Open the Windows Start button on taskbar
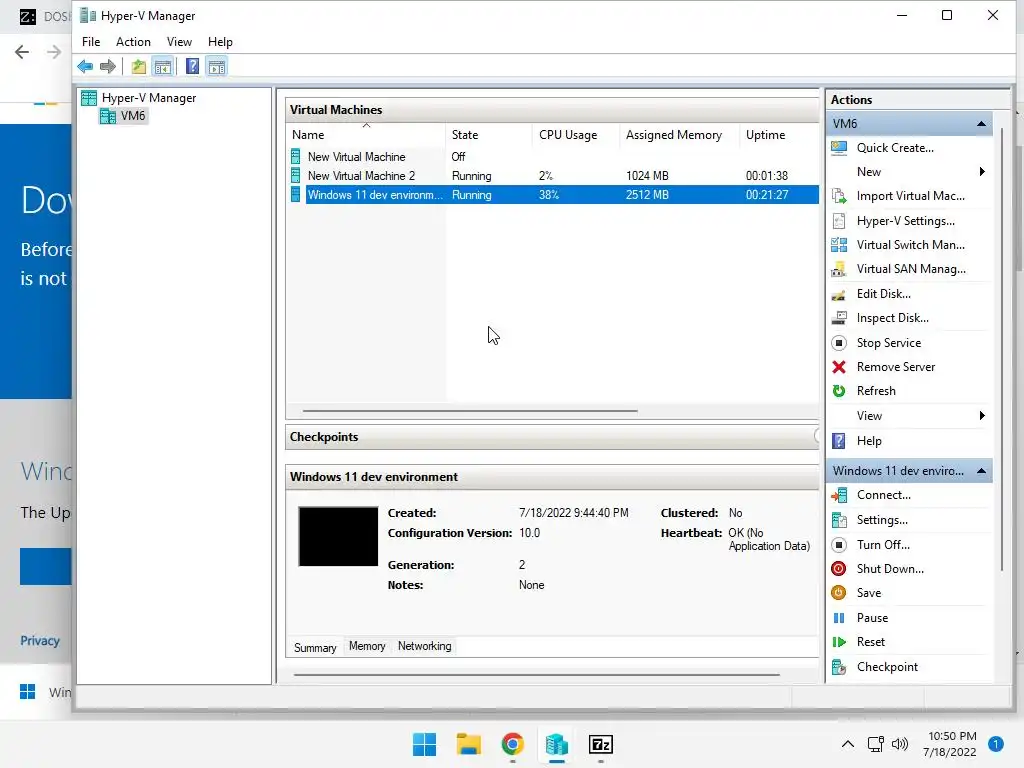The image size is (1024, 768). point(424,744)
